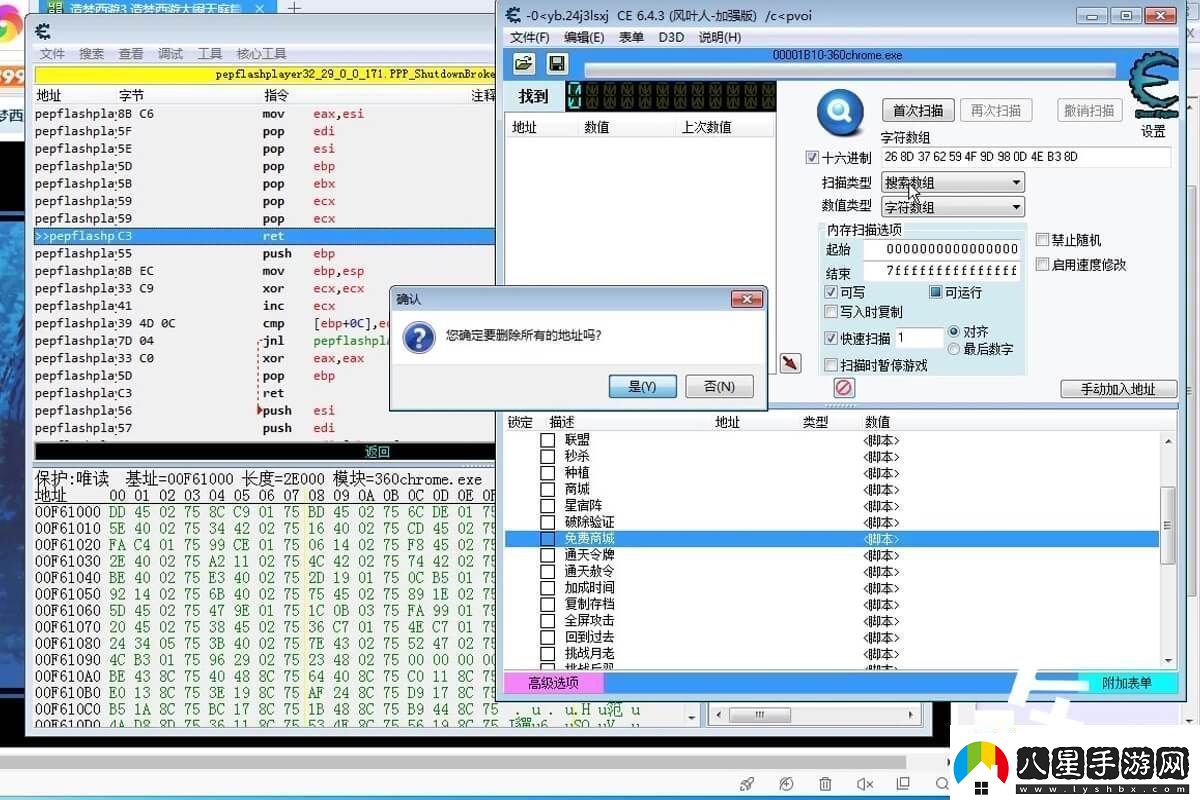Select the 最后数字 radio button
This screenshot has height=800, width=1200.
(x=954, y=349)
